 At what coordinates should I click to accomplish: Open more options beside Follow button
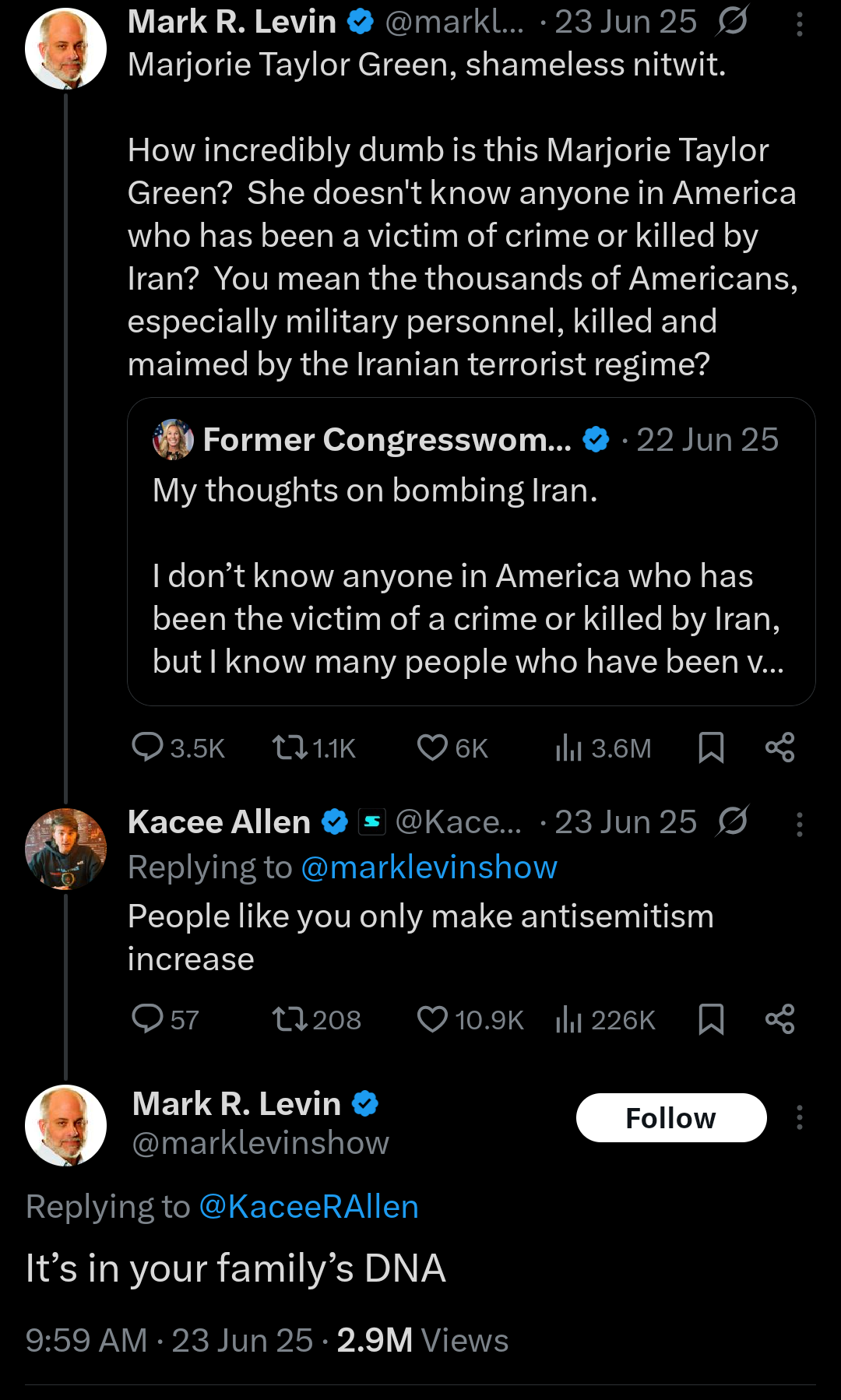tap(799, 1117)
